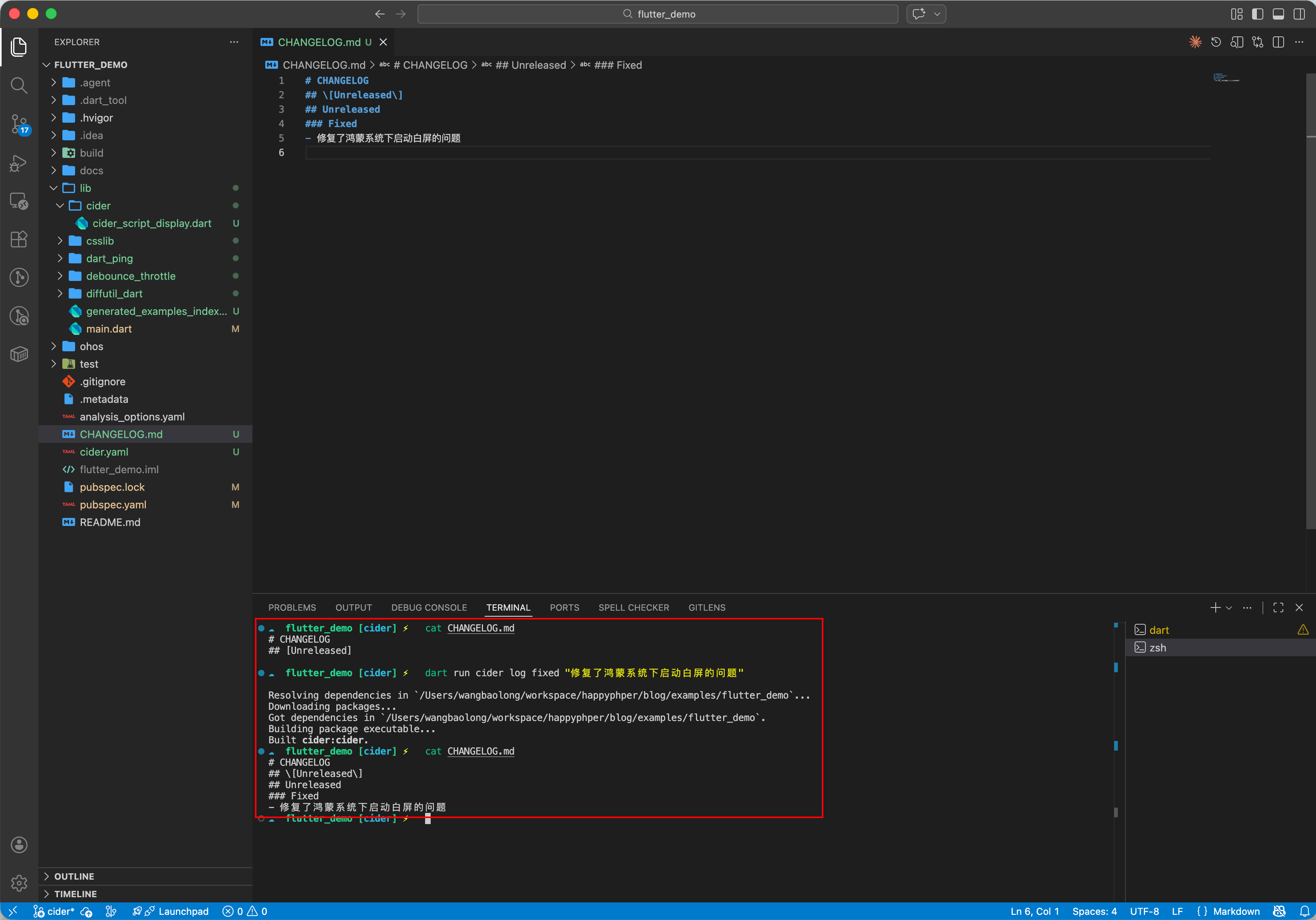Image resolution: width=1316 pixels, height=920 pixels.
Task: Expand the OUTLINE section
Action: (74, 876)
